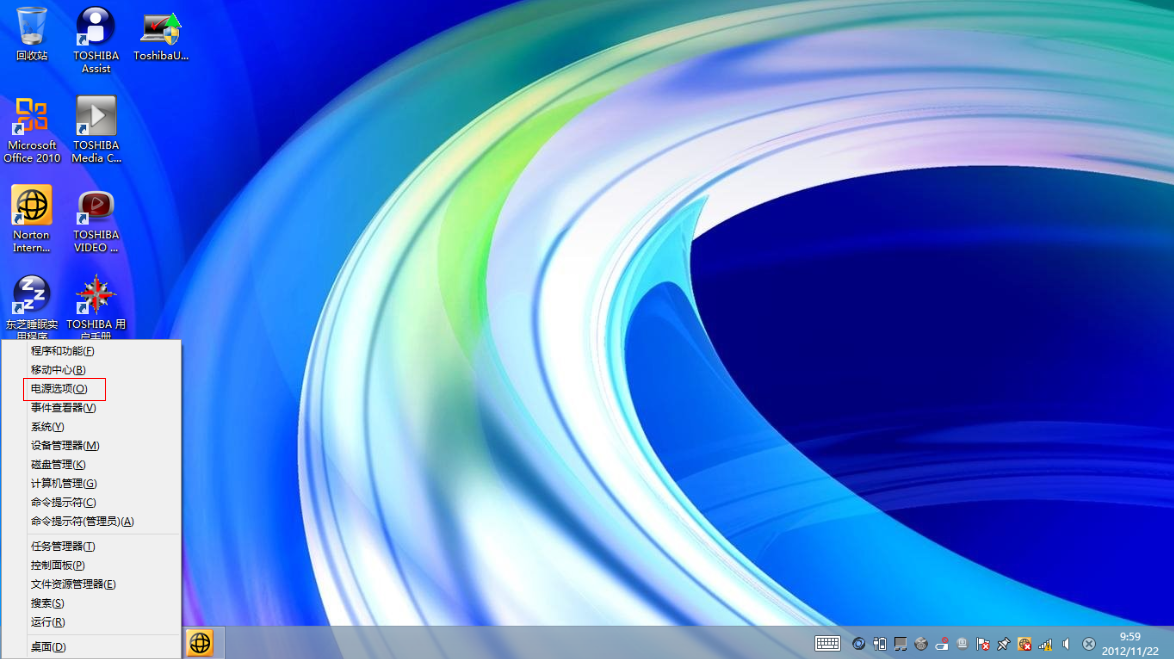Viewport: 1174px width, 659px height.
Task: Open the touch keyboard from the taskbar
Action: click(827, 644)
